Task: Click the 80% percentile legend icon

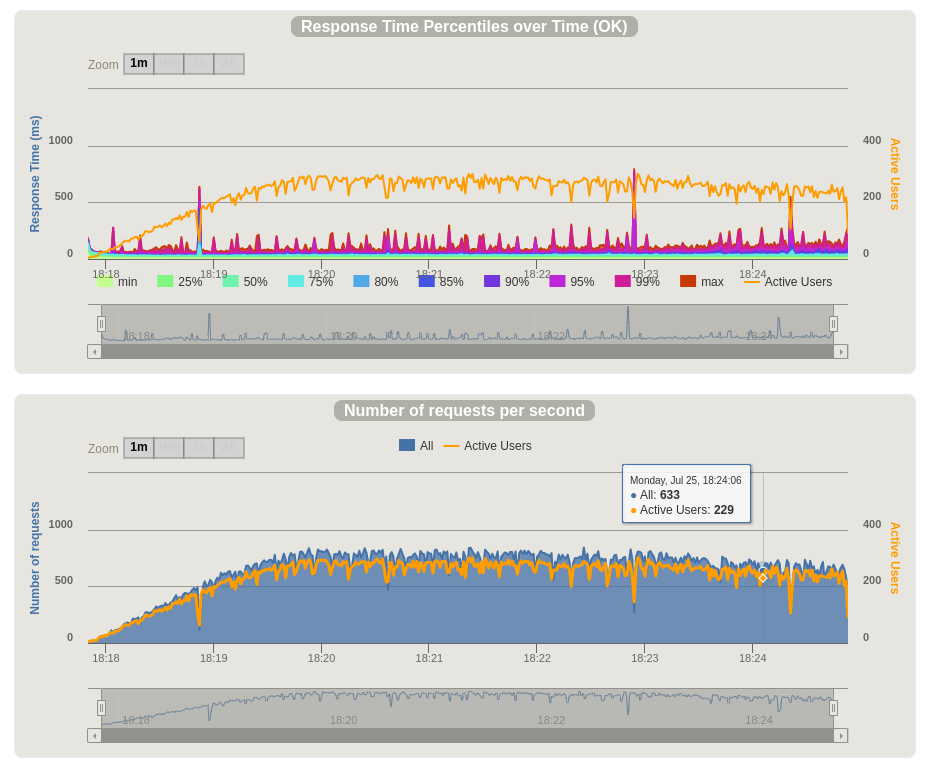Action: click(361, 282)
